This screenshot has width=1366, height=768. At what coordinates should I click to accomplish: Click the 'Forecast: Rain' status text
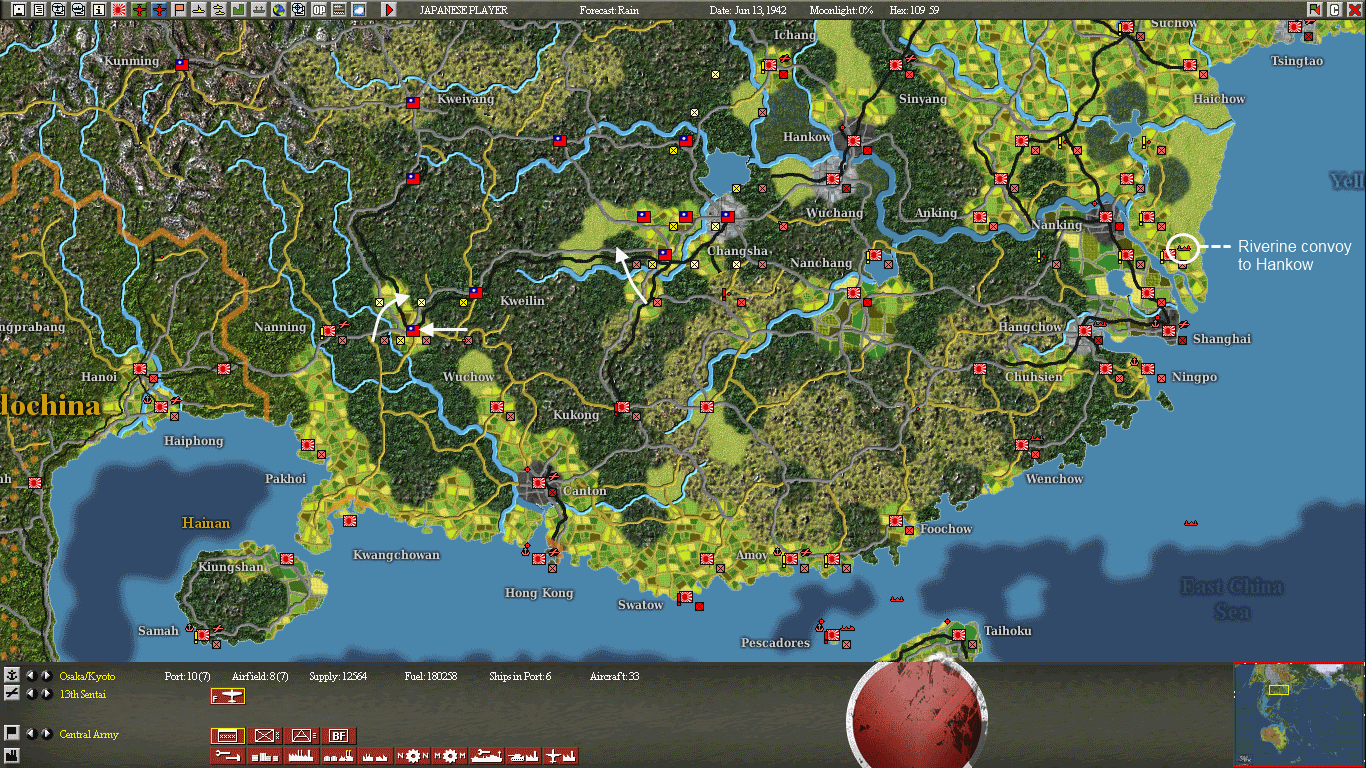coord(609,10)
